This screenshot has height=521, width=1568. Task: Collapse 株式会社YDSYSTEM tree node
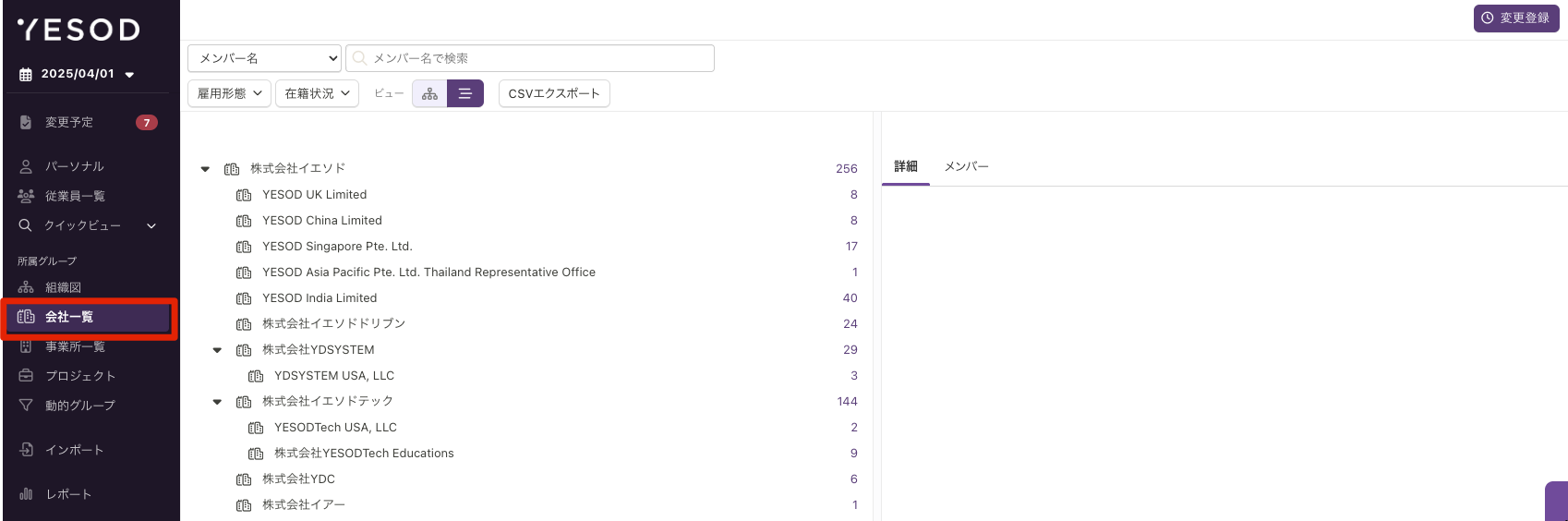point(217,350)
